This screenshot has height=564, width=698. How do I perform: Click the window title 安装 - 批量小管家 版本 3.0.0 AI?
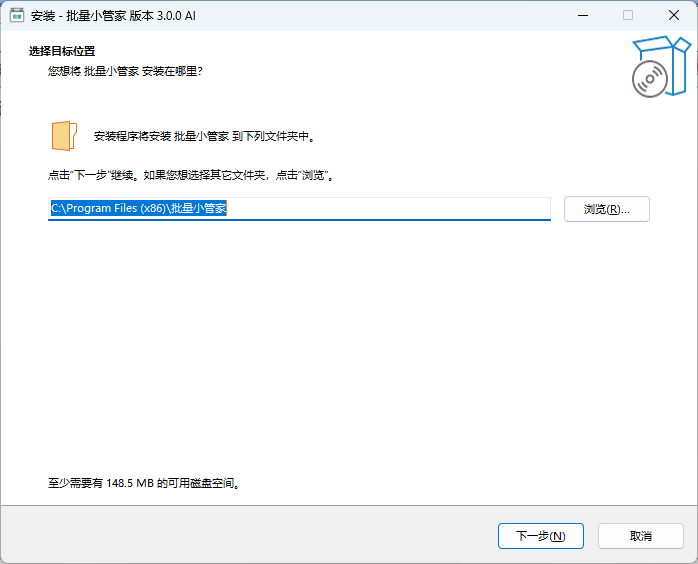point(119,15)
